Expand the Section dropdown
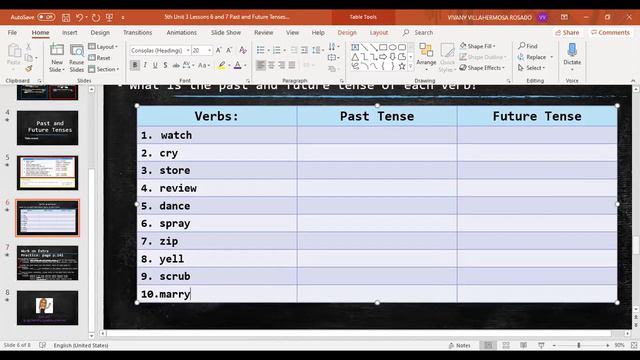Viewport: 640px width, 360px height. pos(104,69)
